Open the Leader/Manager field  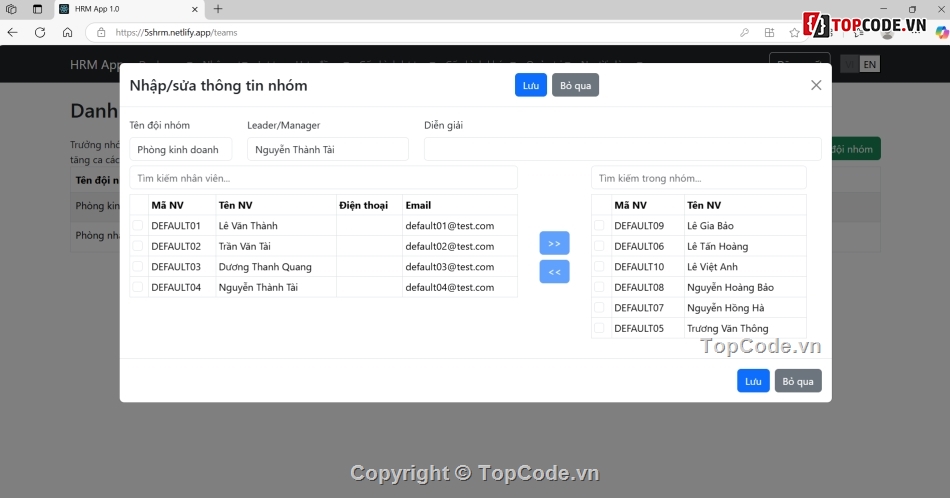[x=328, y=149]
